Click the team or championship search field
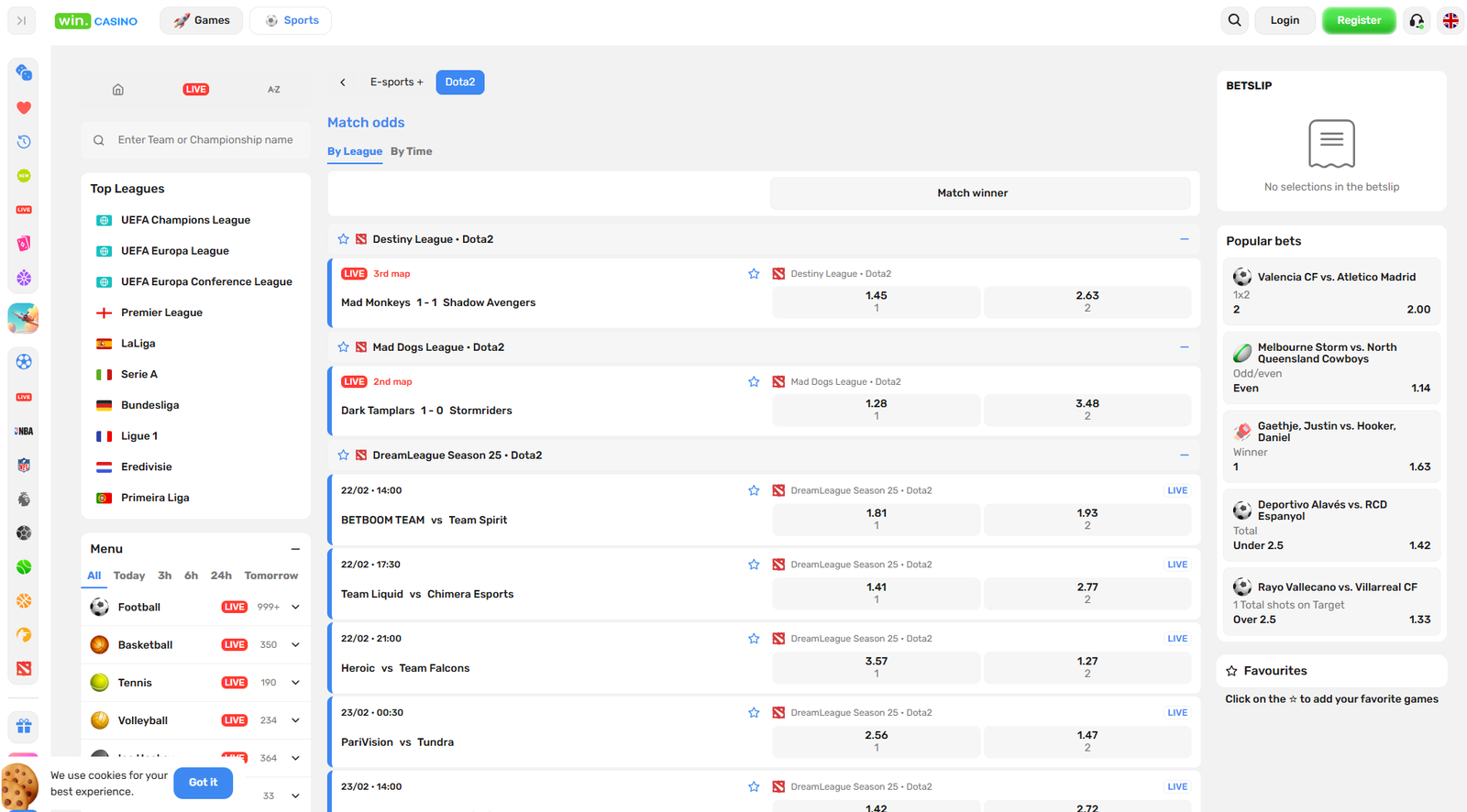This screenshot has width=1467, height=812. point(204,140)
